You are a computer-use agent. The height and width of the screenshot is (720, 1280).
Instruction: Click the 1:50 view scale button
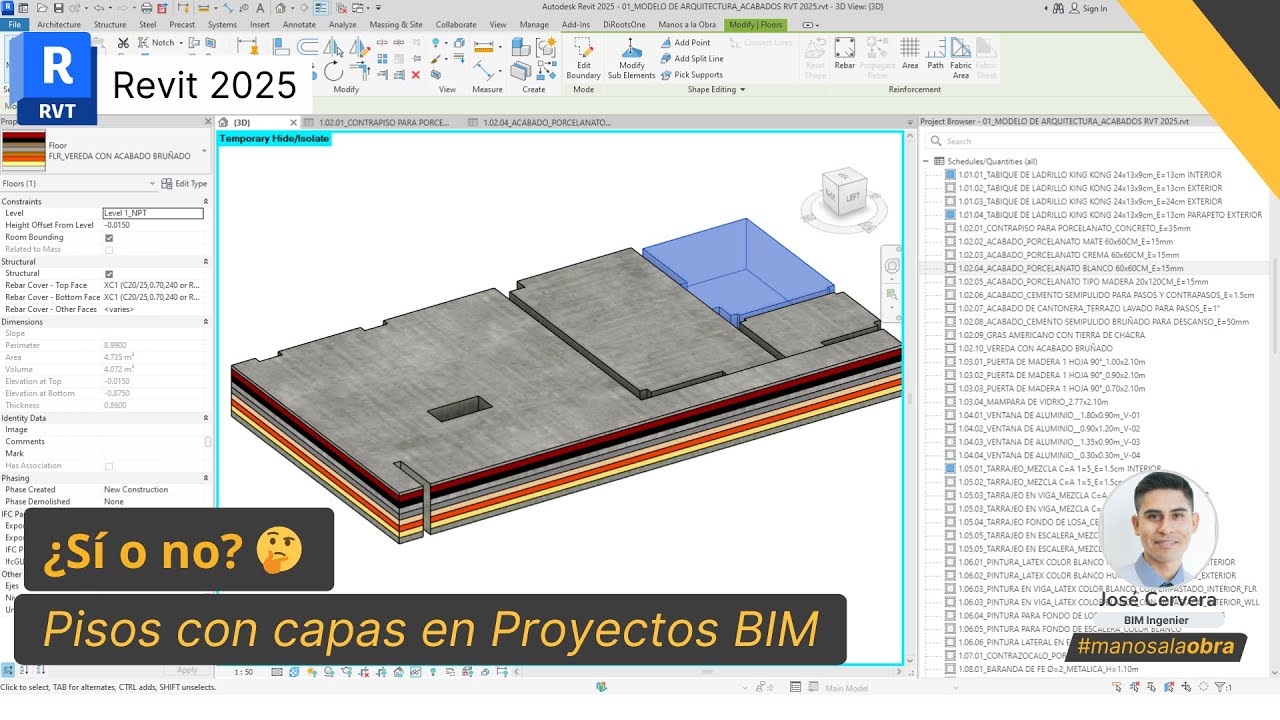[x=243, y=672]
